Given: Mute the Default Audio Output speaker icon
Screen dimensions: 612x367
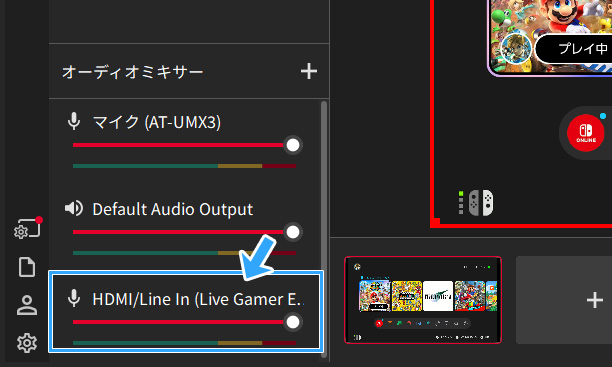Looking at the screenshot, I should (74, 208).
